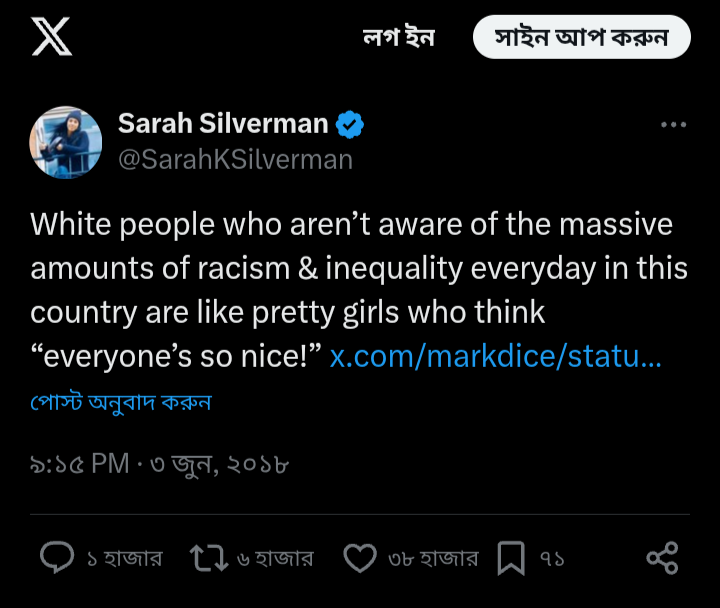
Task: Click the post timestamp ৯:১৫ PM
Action: tap(79, 464)
